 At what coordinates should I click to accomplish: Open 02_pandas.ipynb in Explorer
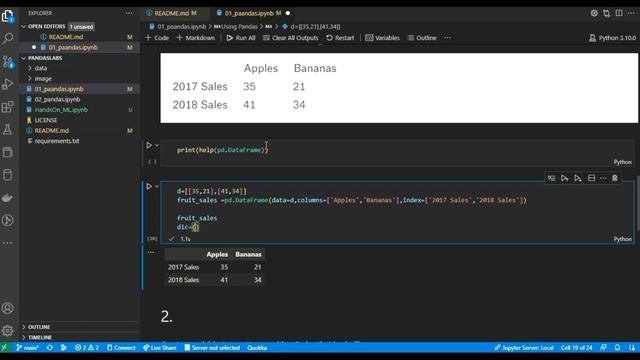[57, 99]
